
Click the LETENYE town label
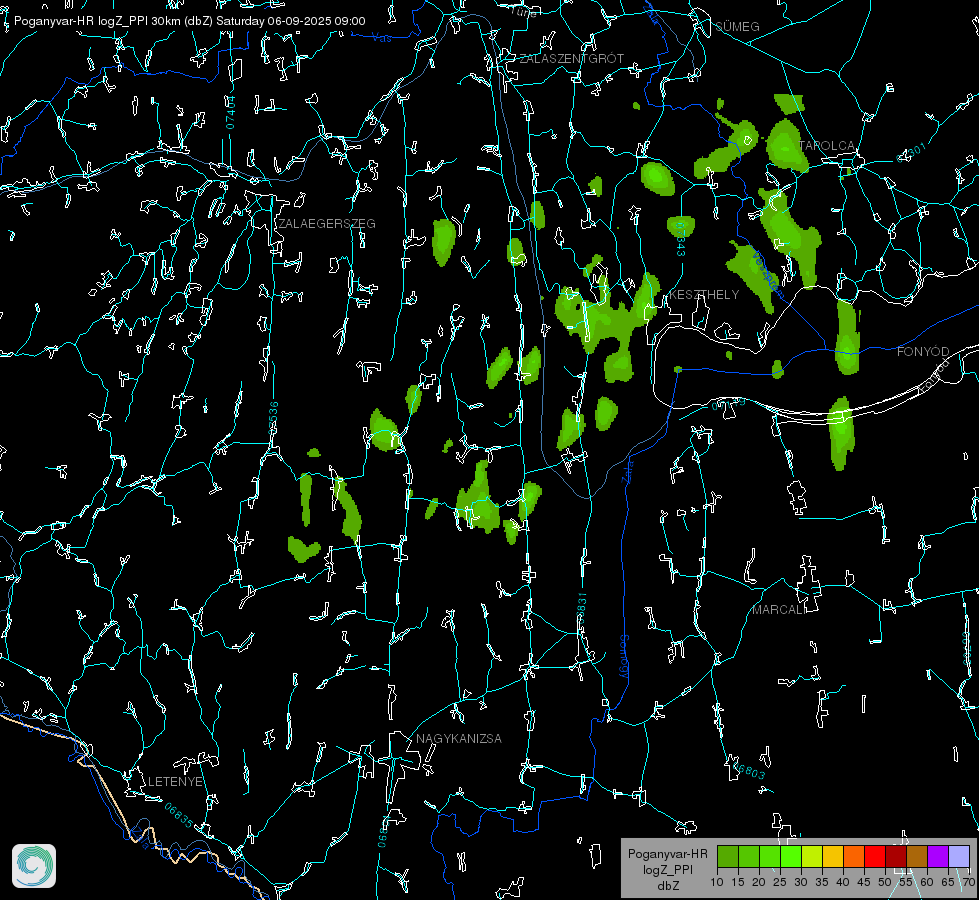175,782
